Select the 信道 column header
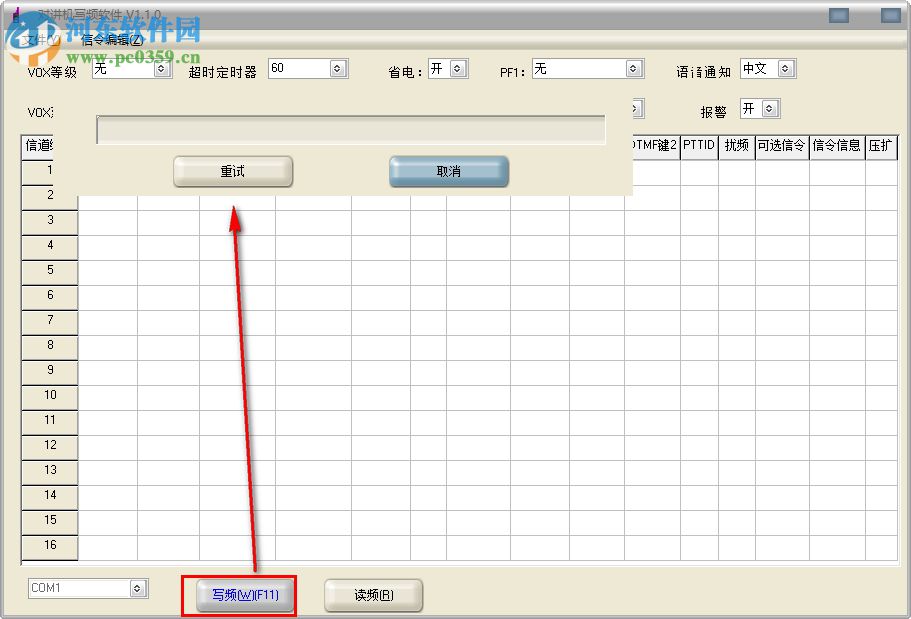The image size is (911, 619). point(38,146)
